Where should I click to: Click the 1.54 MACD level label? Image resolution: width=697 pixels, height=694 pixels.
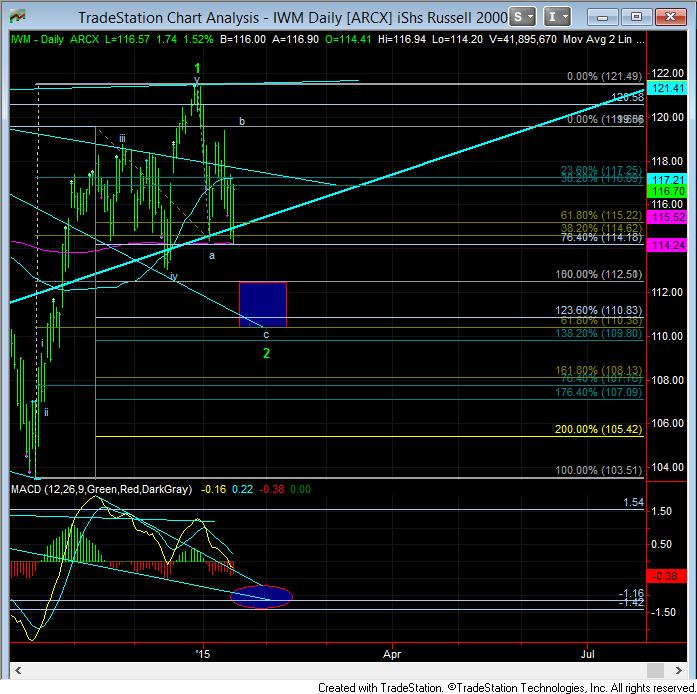click(x=633, y=502)
